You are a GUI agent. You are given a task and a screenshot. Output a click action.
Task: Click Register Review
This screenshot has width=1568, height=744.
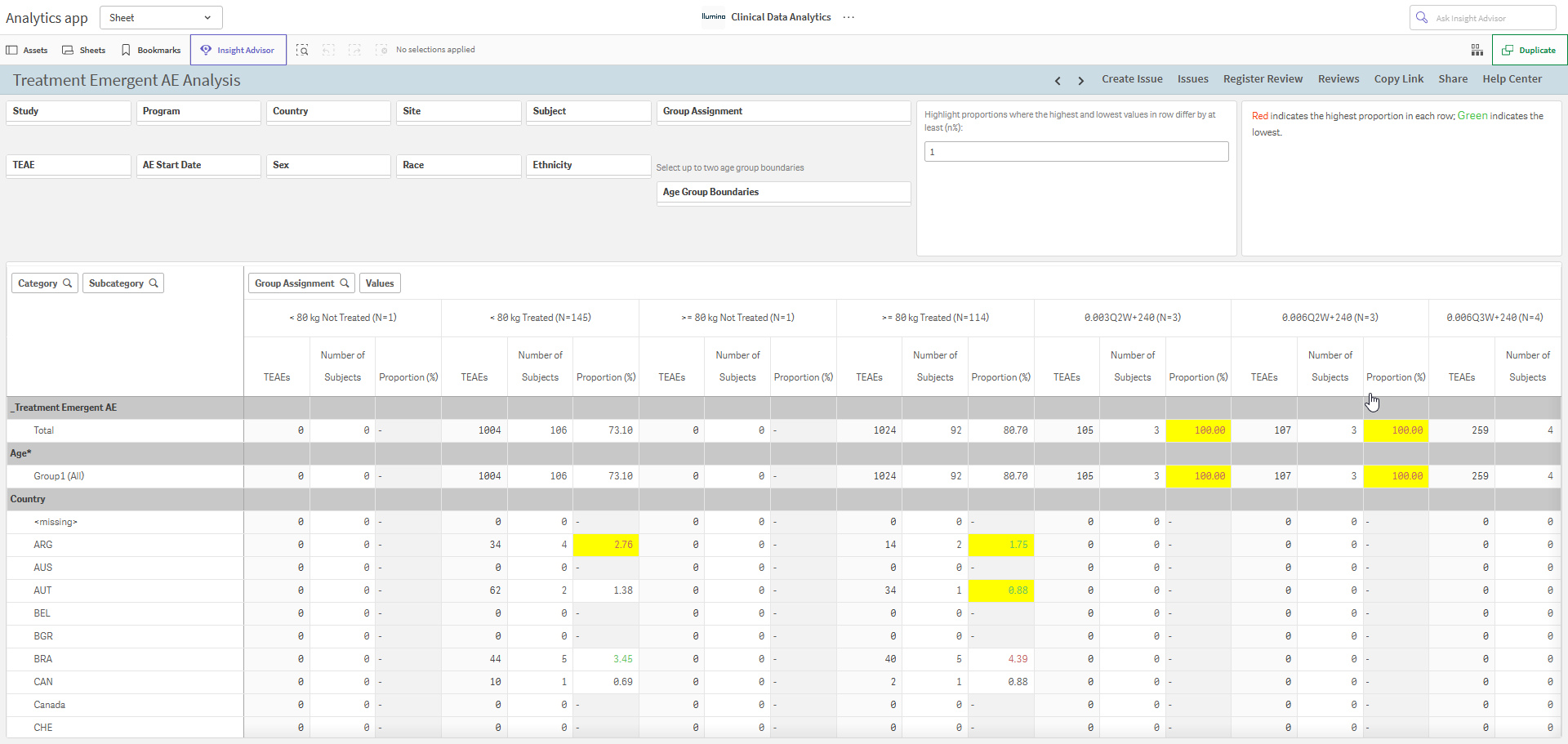1263,79
